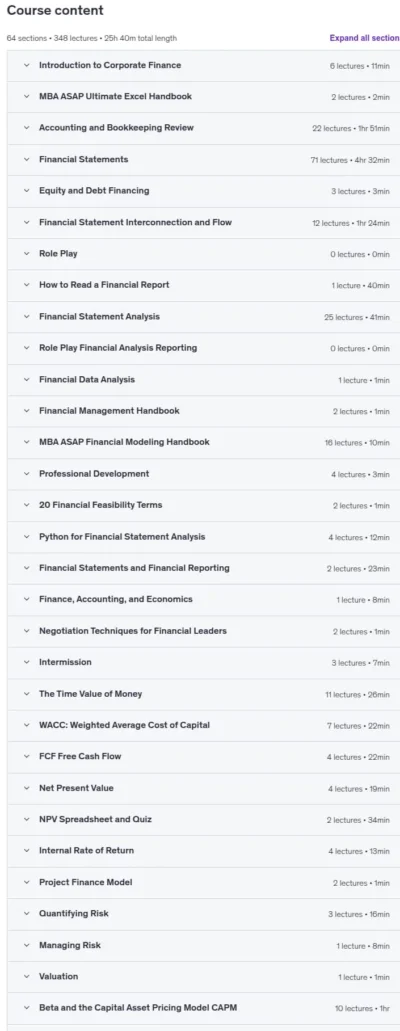The image size is (400, 1031).
Task: Open the Equity and Debt Financing section
Action: pos(203,191)
